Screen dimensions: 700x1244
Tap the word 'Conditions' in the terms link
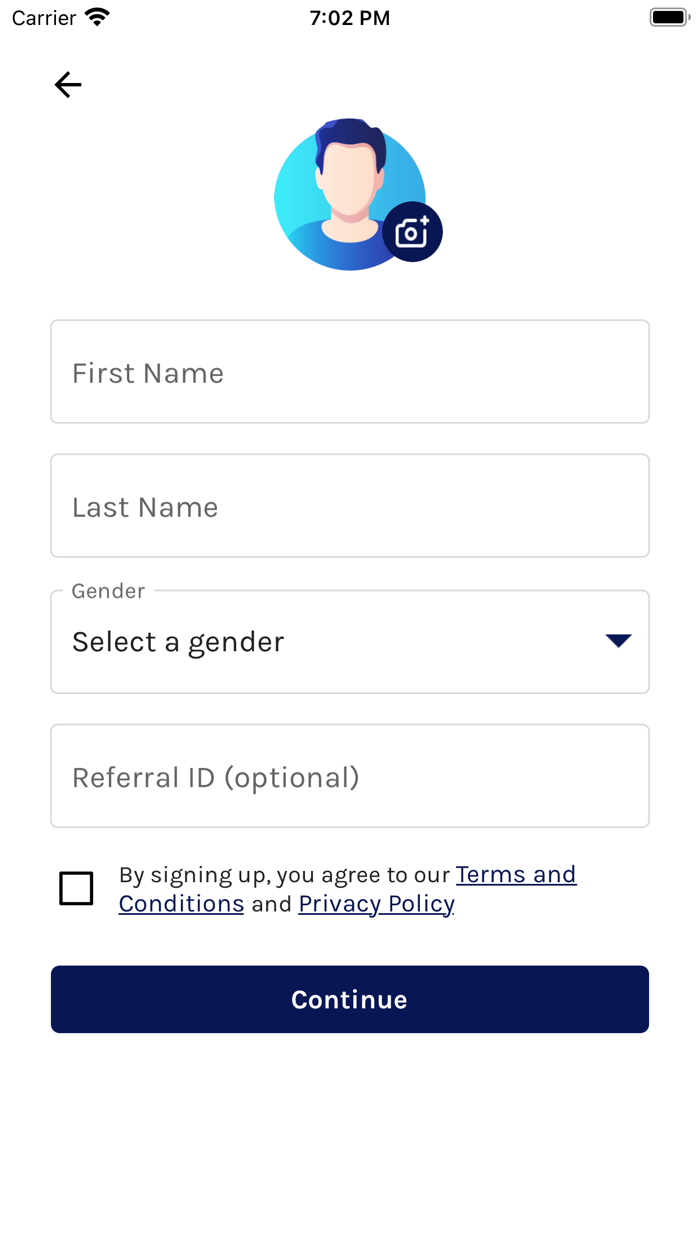click(x=181, y=904)
